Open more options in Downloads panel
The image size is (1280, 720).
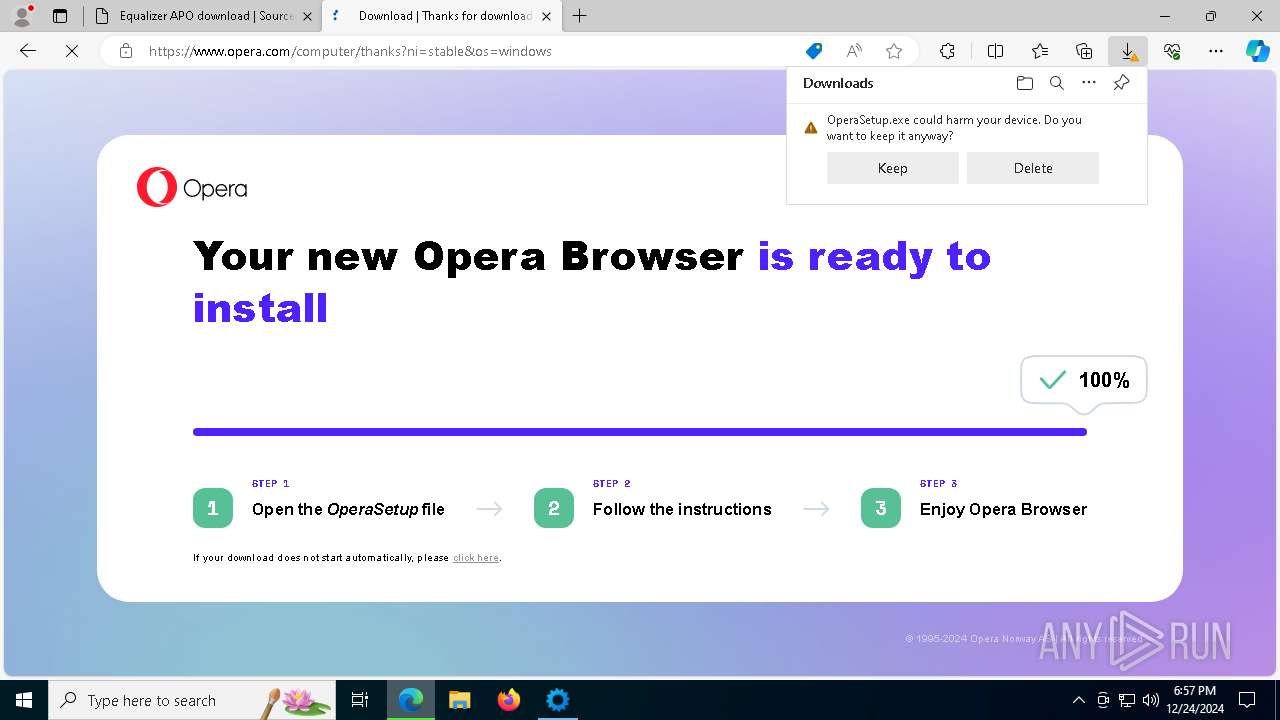tap(1089, 83)
